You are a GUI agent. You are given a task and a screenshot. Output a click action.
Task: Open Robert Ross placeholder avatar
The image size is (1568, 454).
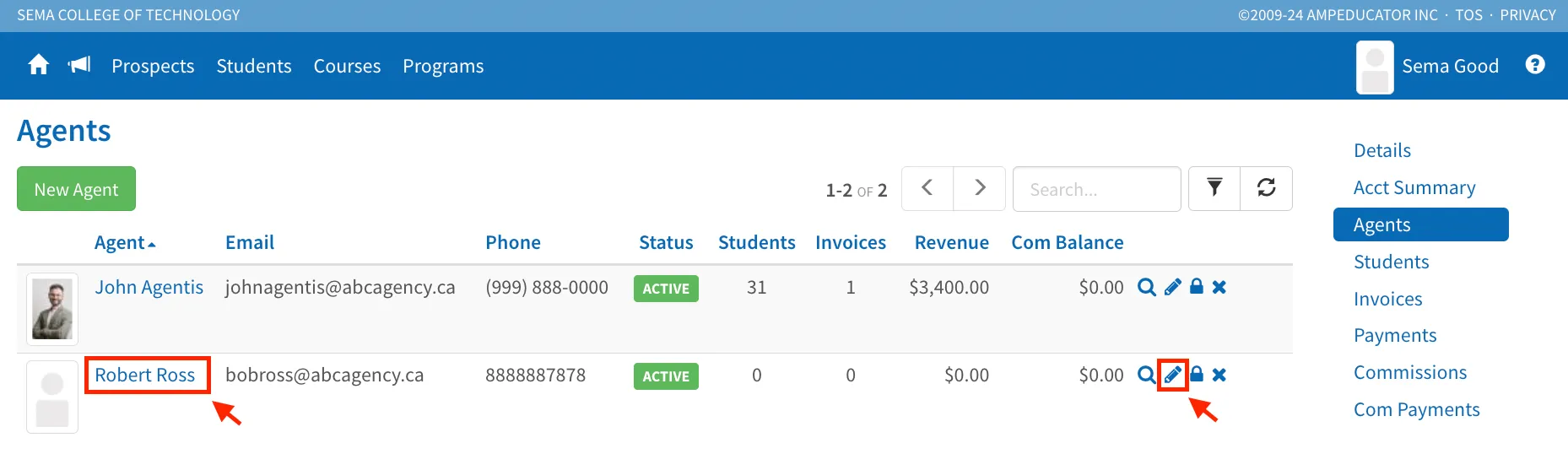click(52, 397)
